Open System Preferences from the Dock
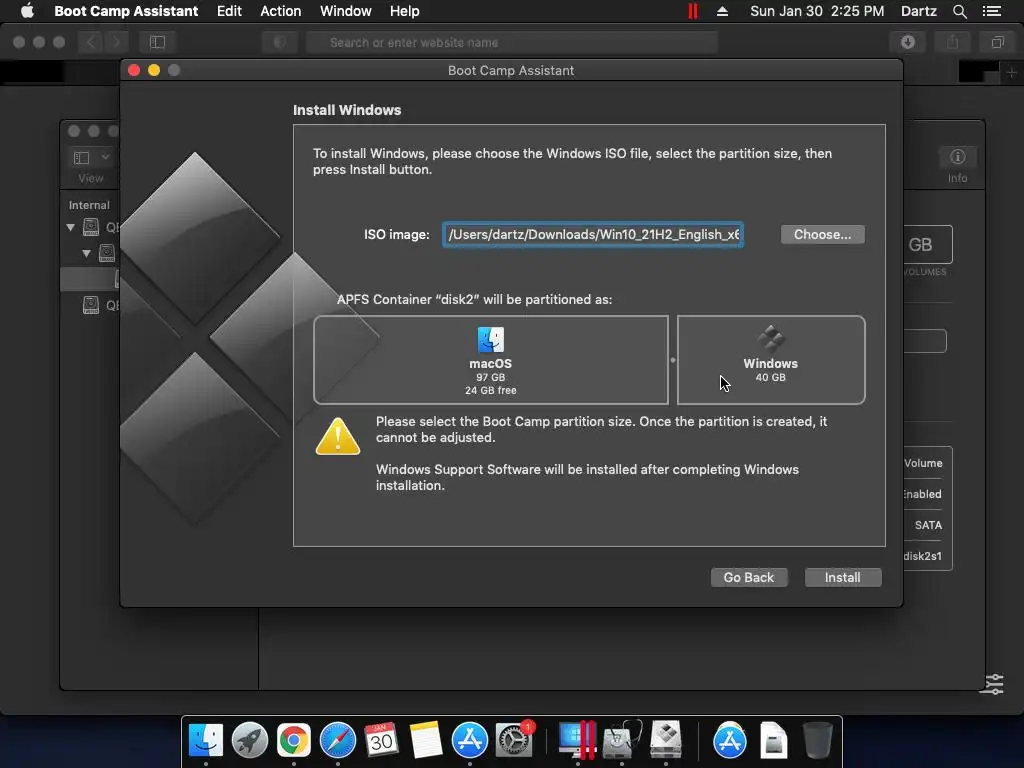 [x=514, y=740]
